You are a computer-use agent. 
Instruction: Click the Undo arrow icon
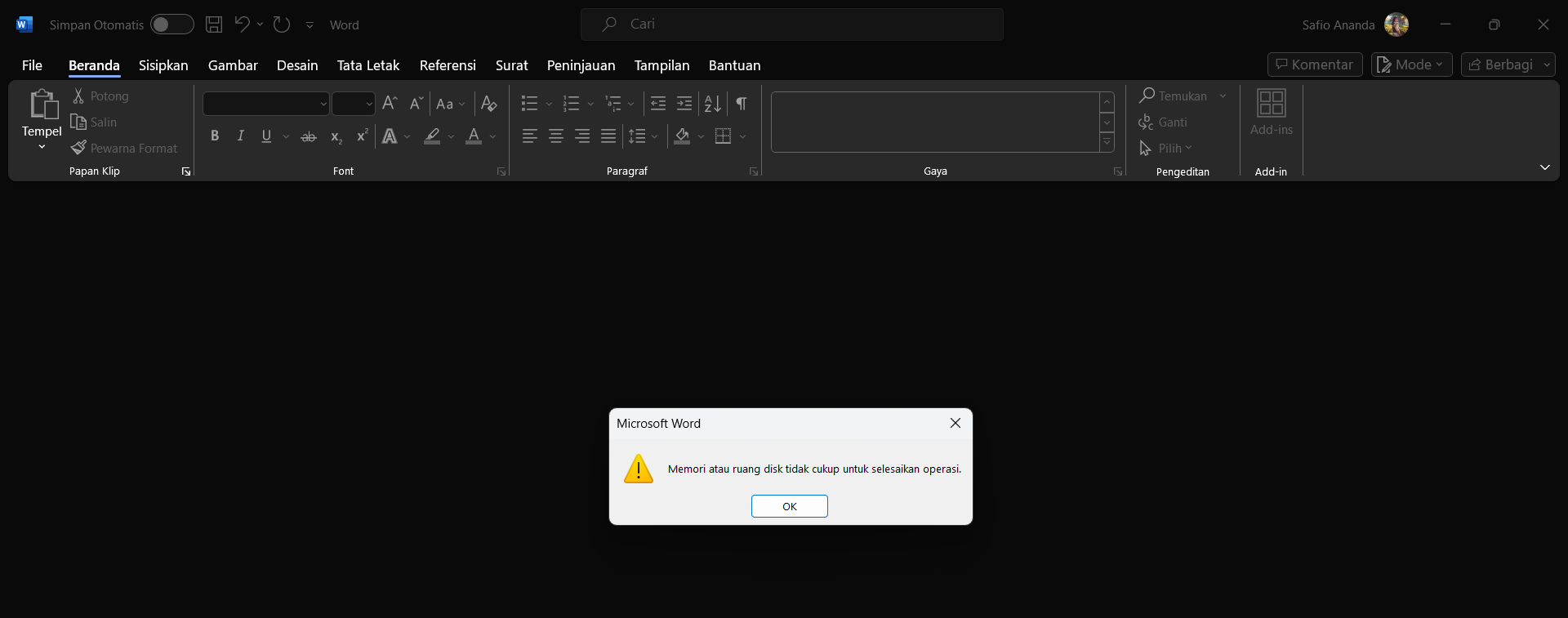242,24
